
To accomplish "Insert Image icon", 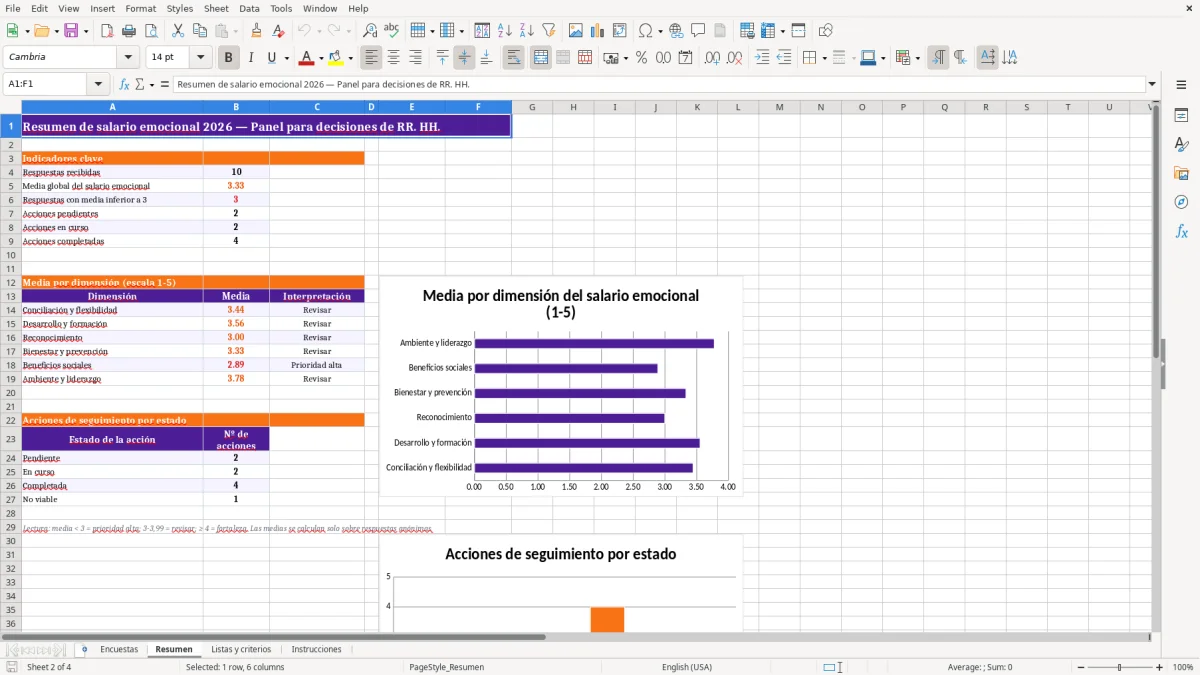I will pyautogui.click(x=575, y=31).
